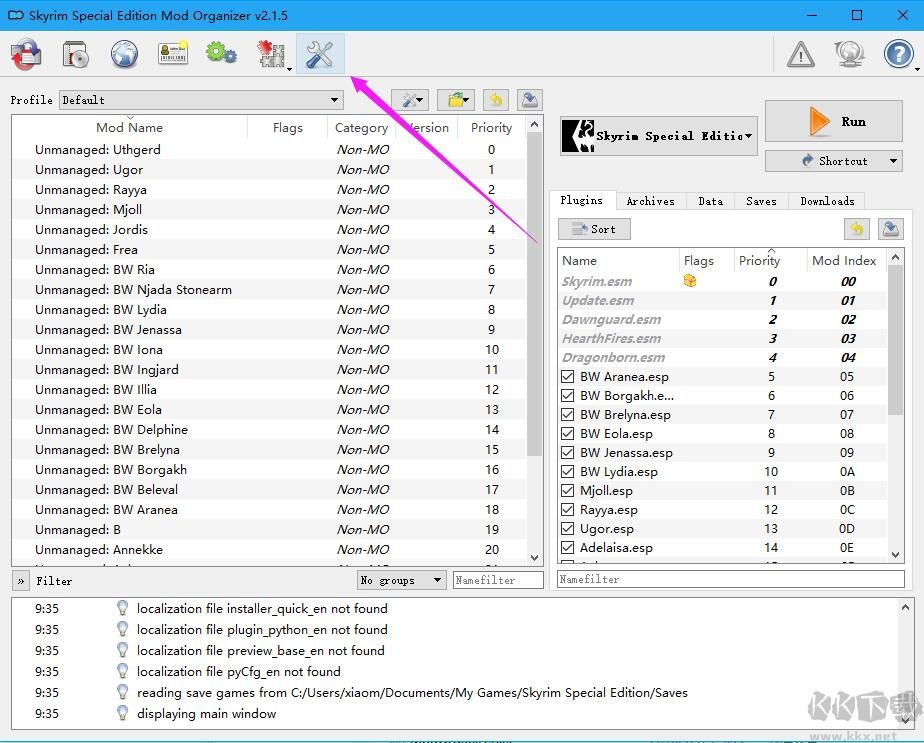The height and width of the screenshot is (743, 924).
Task: Click the warning triangle problems icon
Action: click(800, 54)
